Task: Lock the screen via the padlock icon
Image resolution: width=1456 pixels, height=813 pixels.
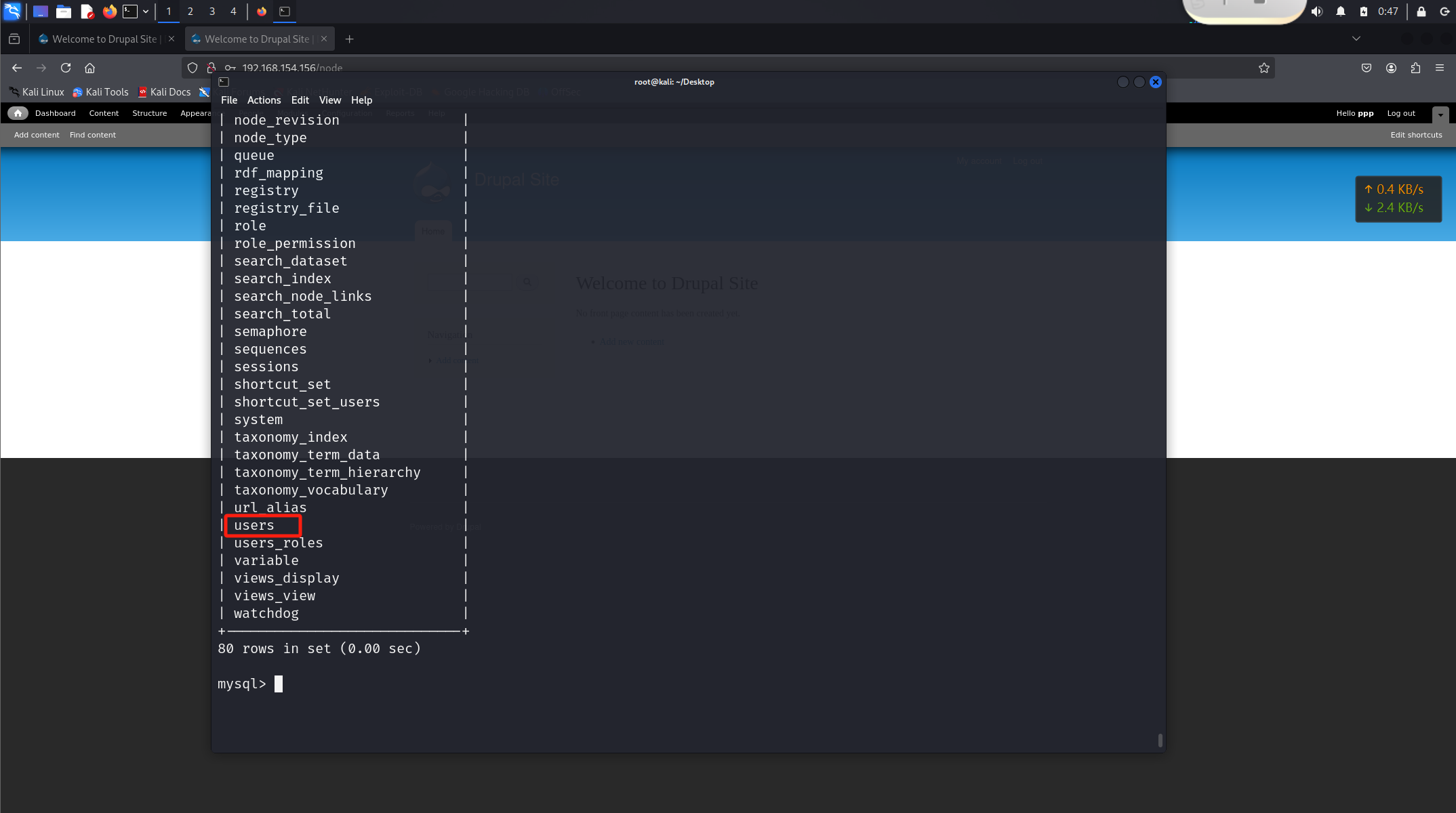Action: click(1421, 12)
